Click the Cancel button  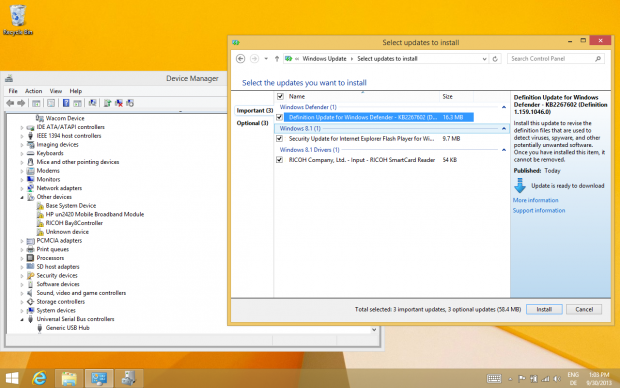[584, 309]
